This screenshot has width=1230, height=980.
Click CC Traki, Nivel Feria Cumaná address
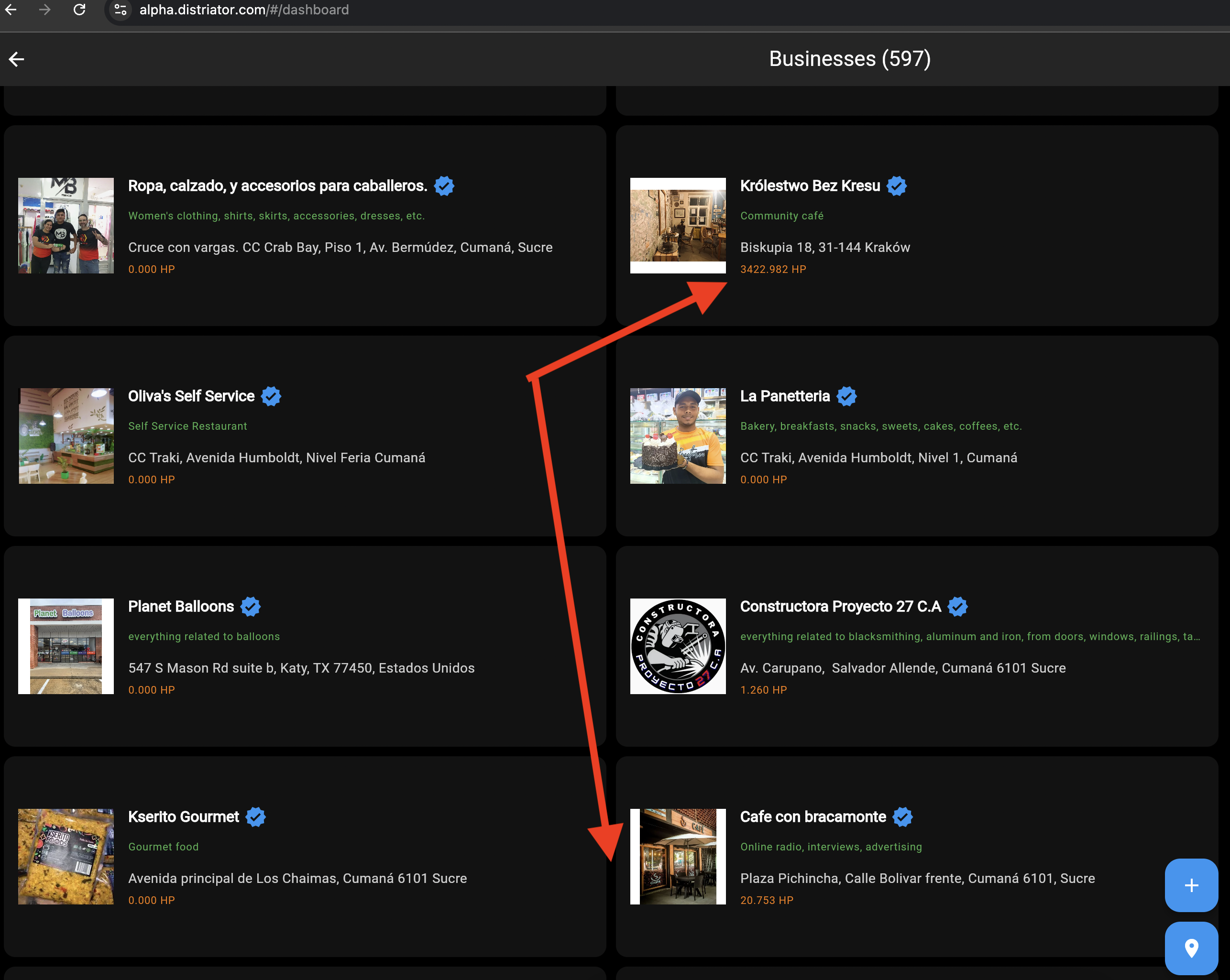coord(277,458)
